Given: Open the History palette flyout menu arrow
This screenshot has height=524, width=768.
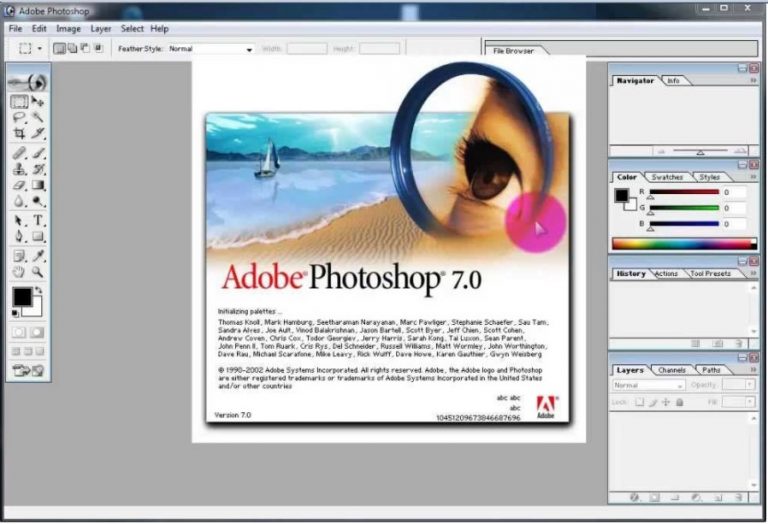Looking at the screenshot, I should [753, 273].
